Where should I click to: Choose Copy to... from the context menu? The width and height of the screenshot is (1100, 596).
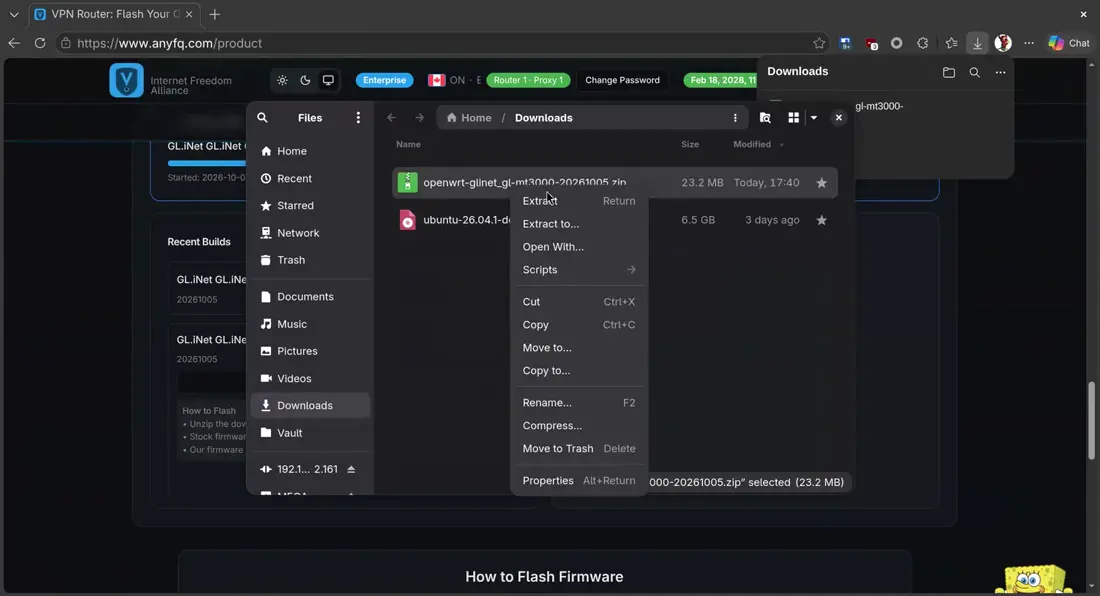(x=579, y=371)
